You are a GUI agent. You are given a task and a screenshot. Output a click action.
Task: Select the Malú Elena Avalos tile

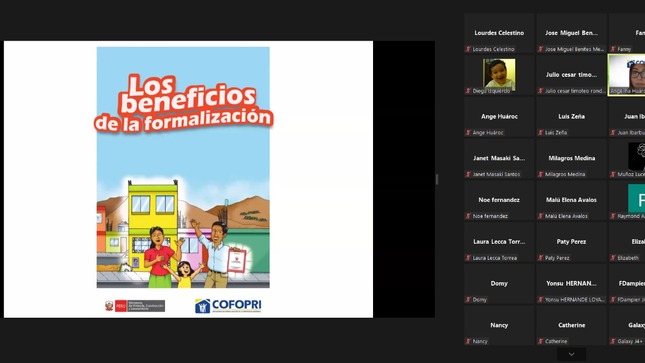click(571, 200)
